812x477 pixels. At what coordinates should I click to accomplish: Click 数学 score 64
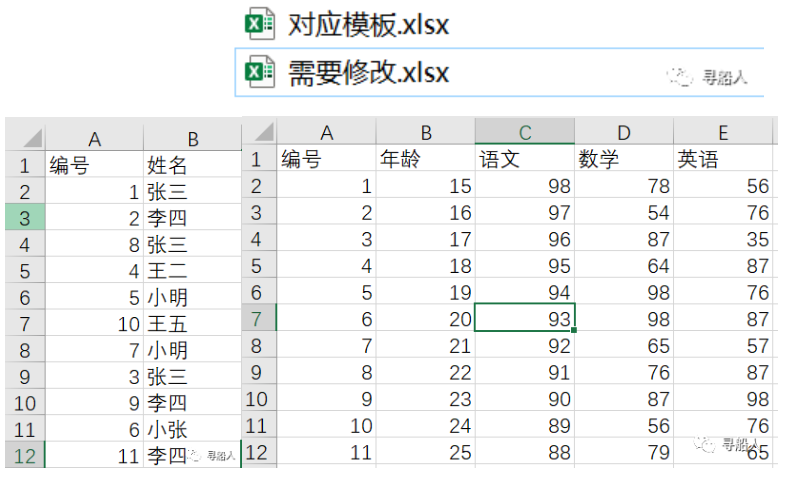pyautogui.click(x=624, y=265)
